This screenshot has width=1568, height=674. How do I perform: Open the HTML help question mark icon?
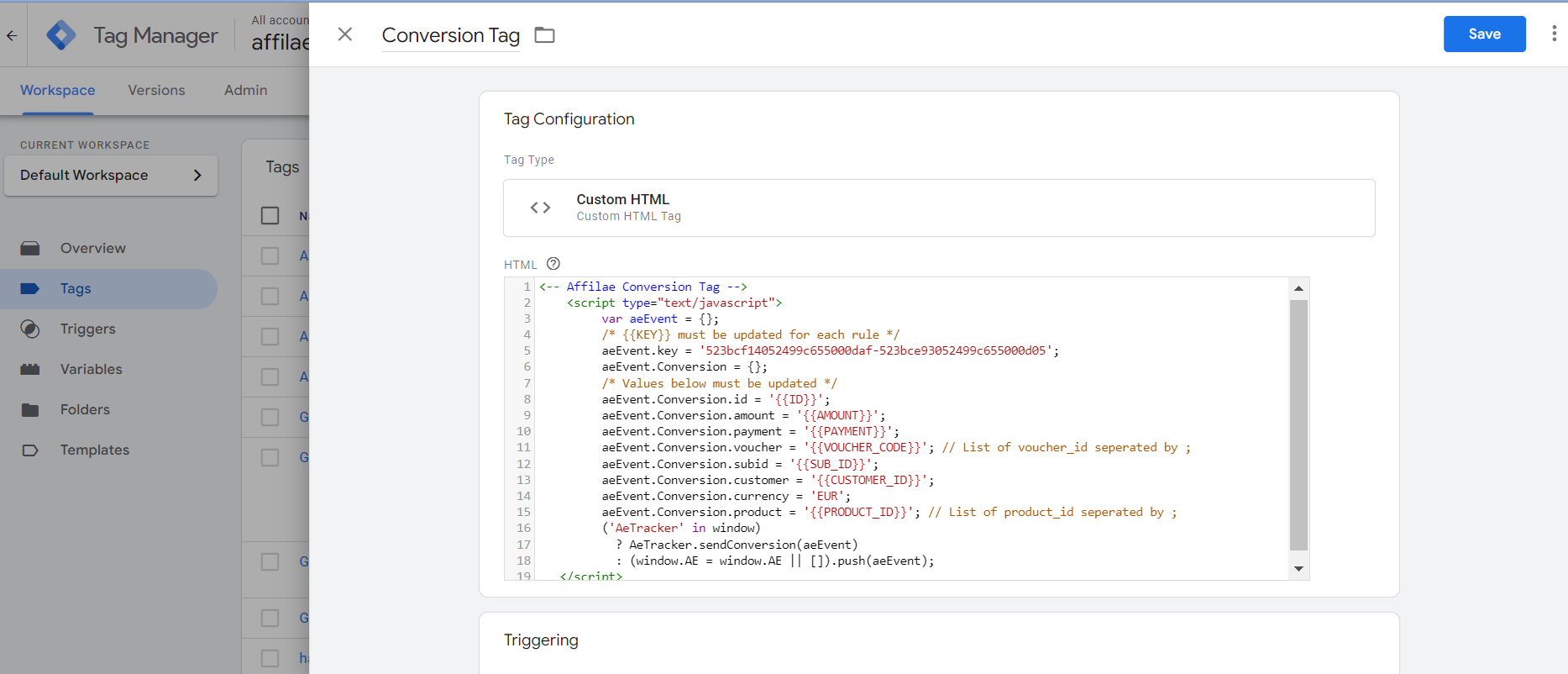[553, 264]
